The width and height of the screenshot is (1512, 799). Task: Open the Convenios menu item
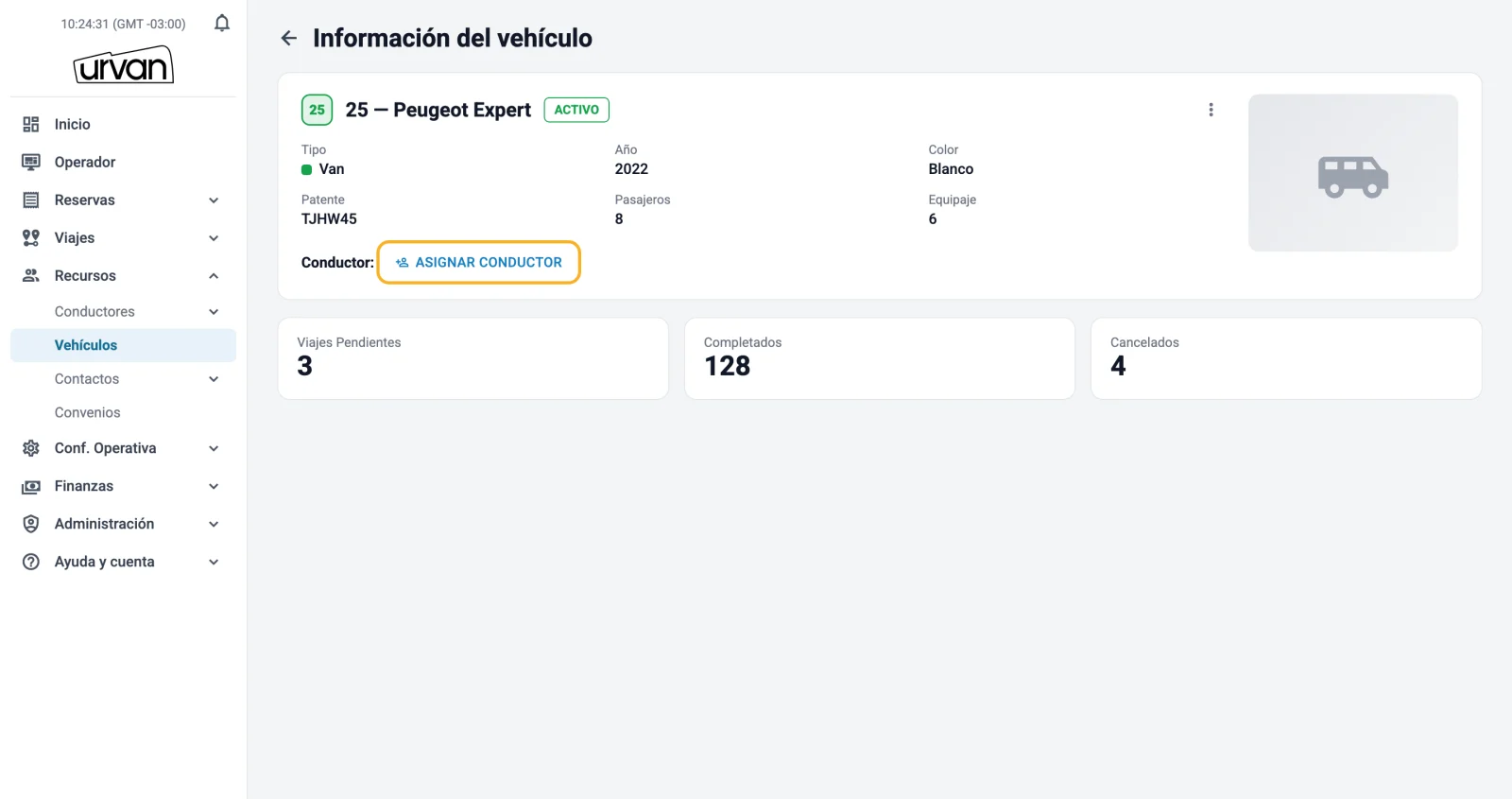pyautogui.click(x=123, y=412)
